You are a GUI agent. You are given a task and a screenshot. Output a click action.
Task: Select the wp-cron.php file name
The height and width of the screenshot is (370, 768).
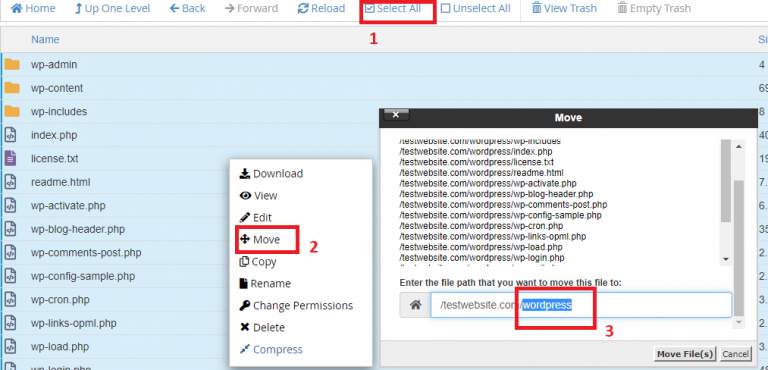click(x=60, y=299)
